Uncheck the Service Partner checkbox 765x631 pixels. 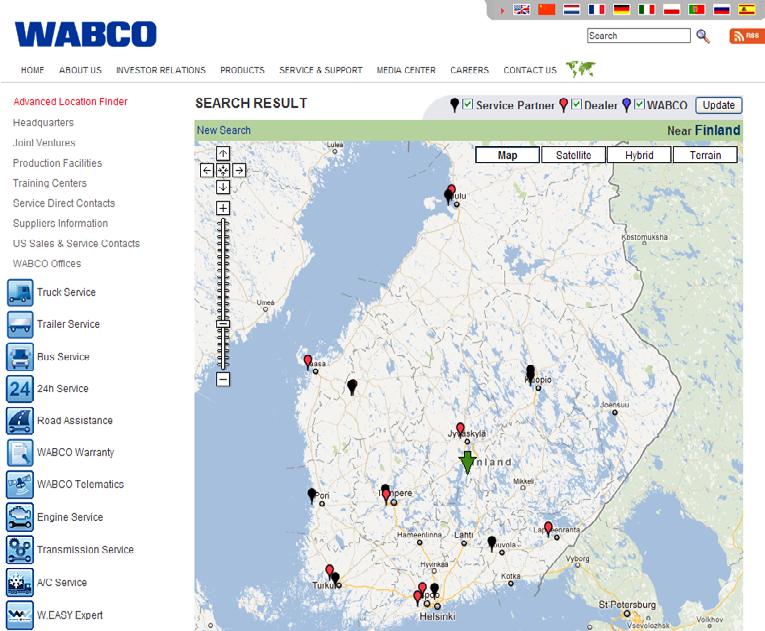(x=467, y=104)
